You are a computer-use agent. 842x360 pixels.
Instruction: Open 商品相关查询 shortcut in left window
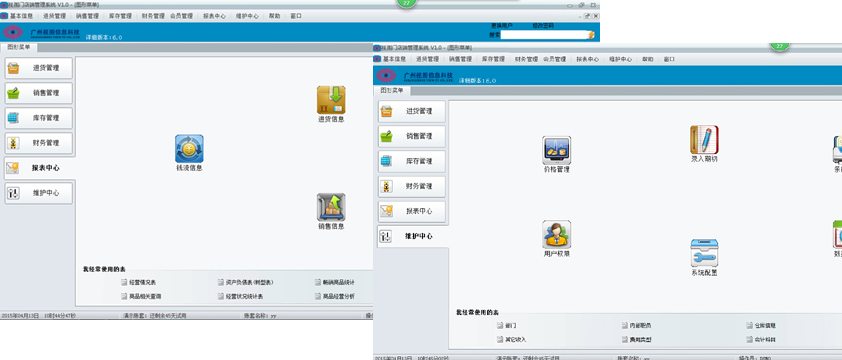(141, 296)
